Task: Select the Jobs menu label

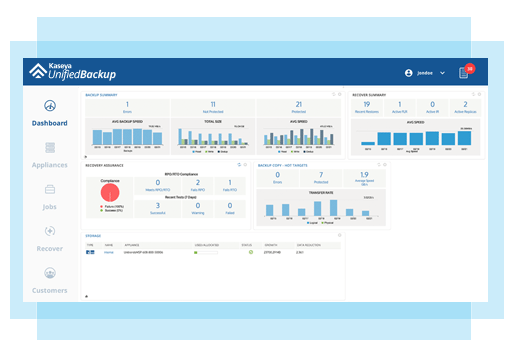Action: tap(50, 207)
